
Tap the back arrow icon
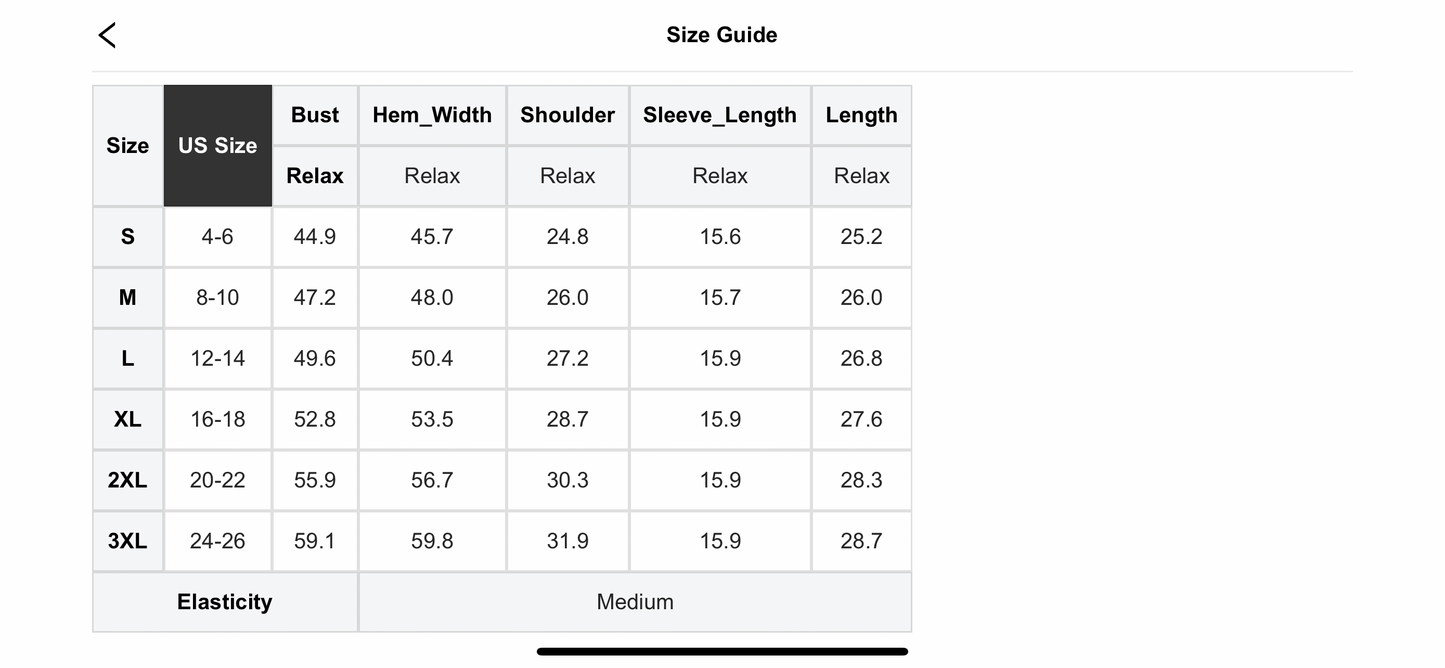point(108,35)
